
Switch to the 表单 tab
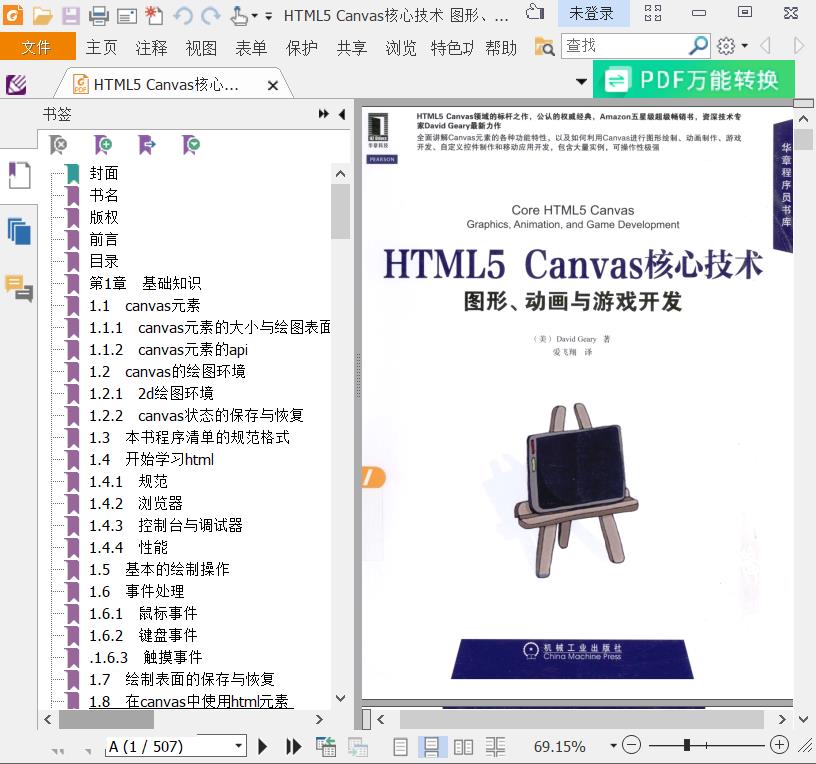pos(251,47)
